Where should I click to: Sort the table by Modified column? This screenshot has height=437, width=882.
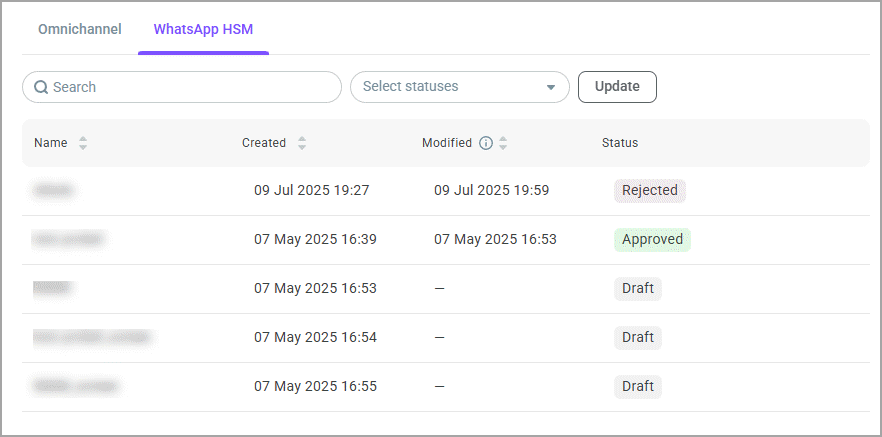point(503,143)
